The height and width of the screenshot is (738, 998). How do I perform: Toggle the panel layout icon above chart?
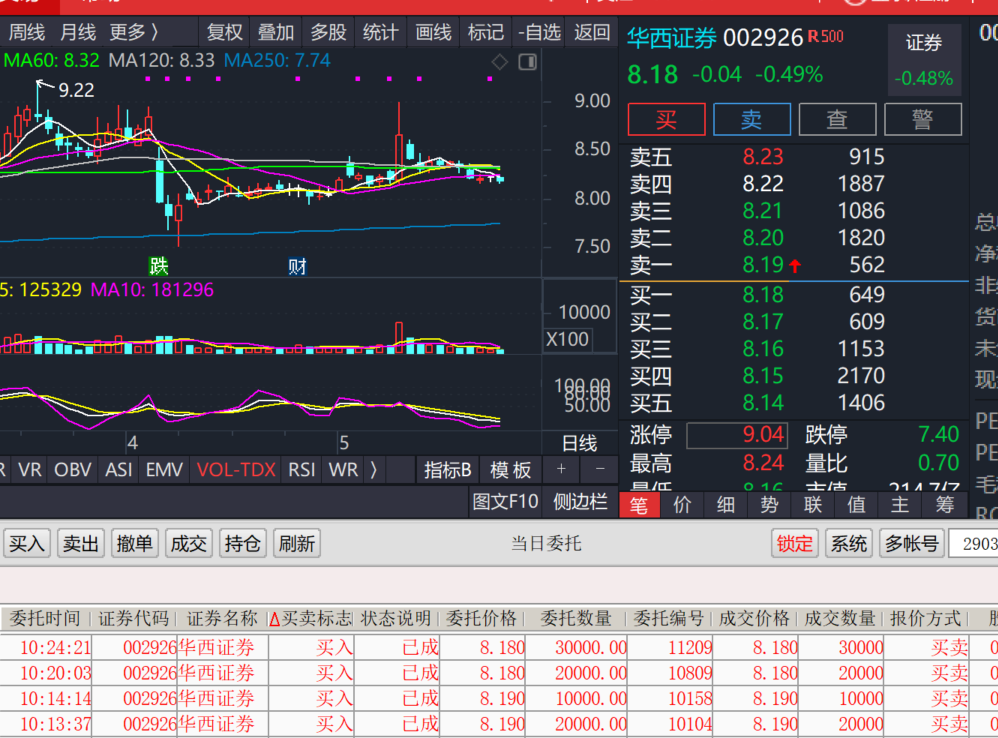tap(528, 62)
